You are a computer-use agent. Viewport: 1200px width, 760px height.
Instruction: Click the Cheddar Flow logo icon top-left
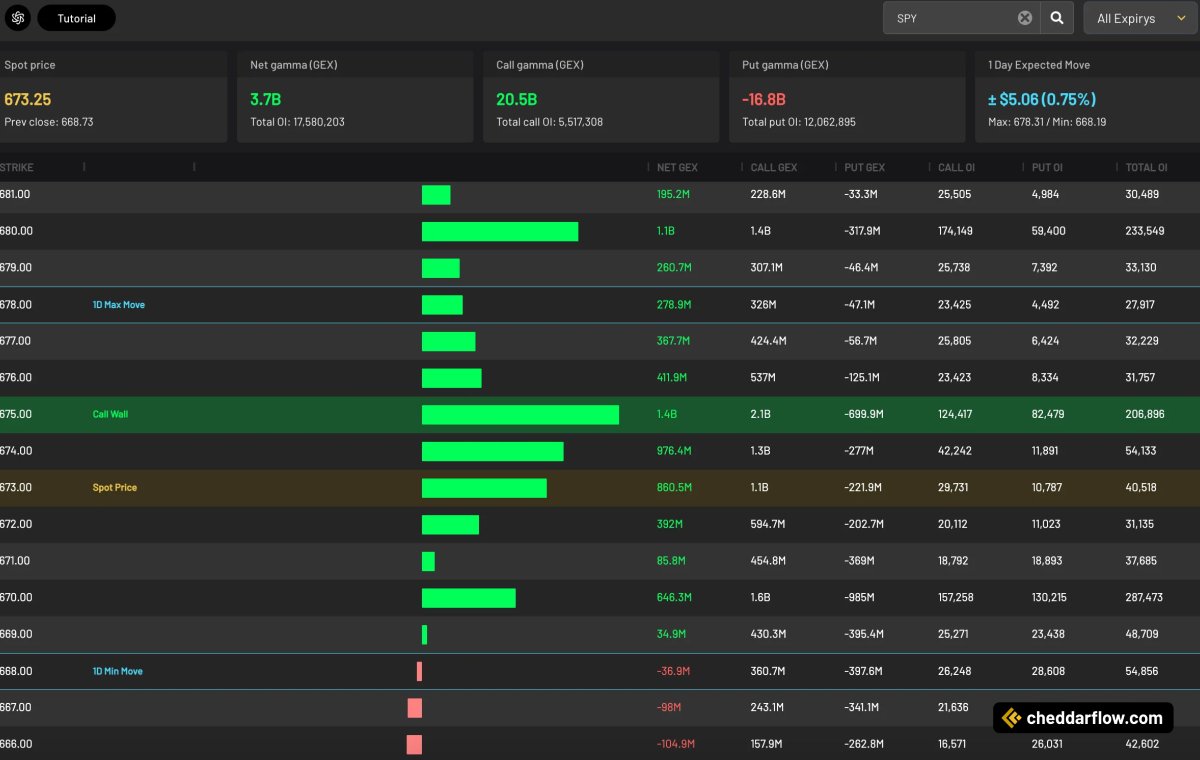17,18
